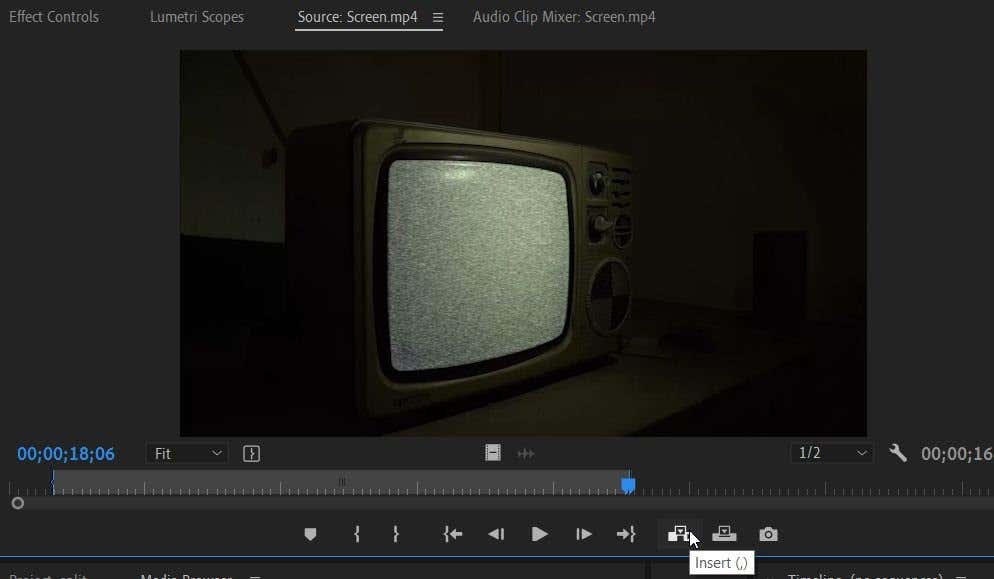Click the Add Marker icon
The width and height of the screenshot is (994, 579).
tap(310, 534)
